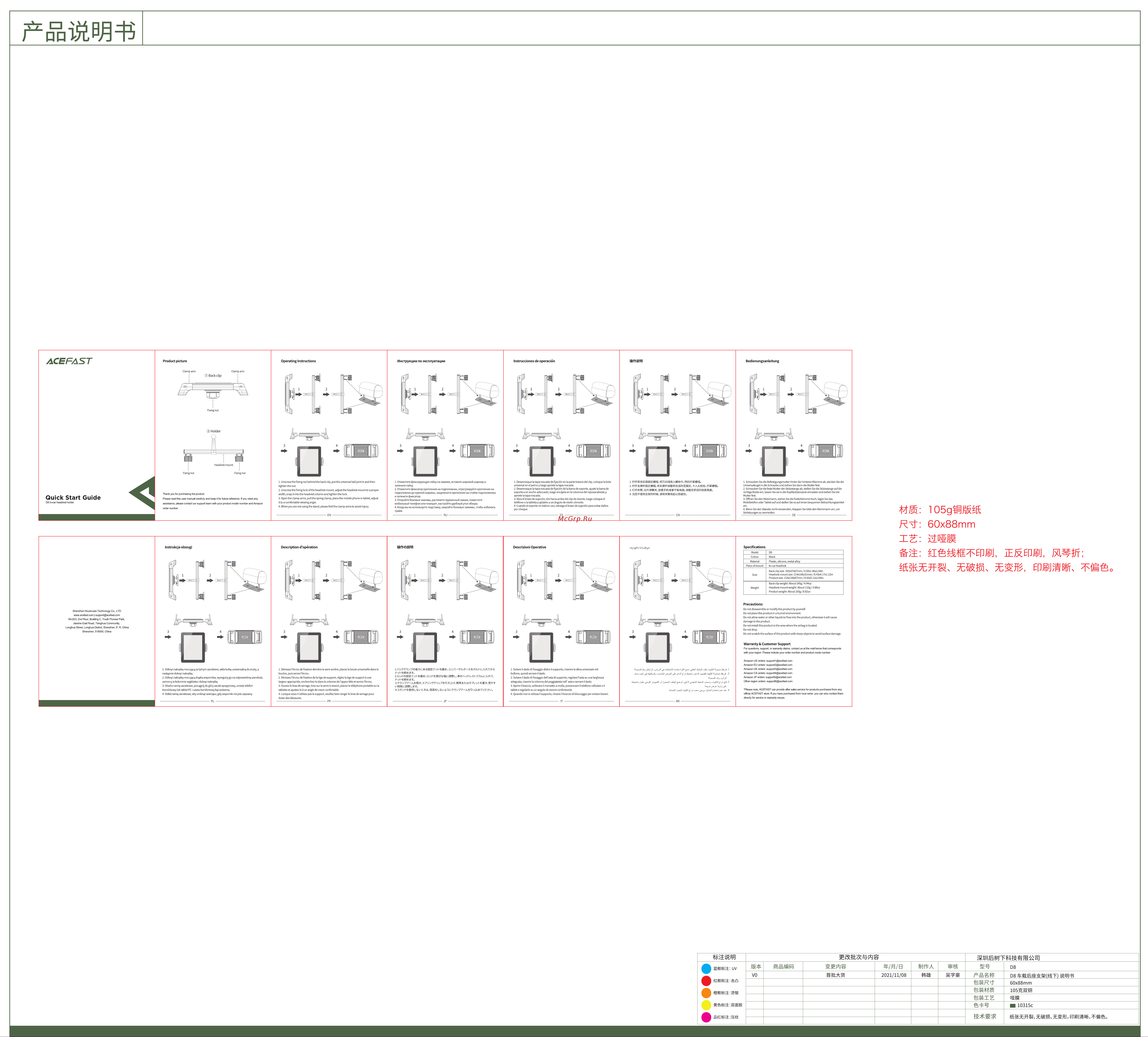Screen dimensions: 1148x1037
Task: Click the ② Holder diagram label
Action: 213,431
